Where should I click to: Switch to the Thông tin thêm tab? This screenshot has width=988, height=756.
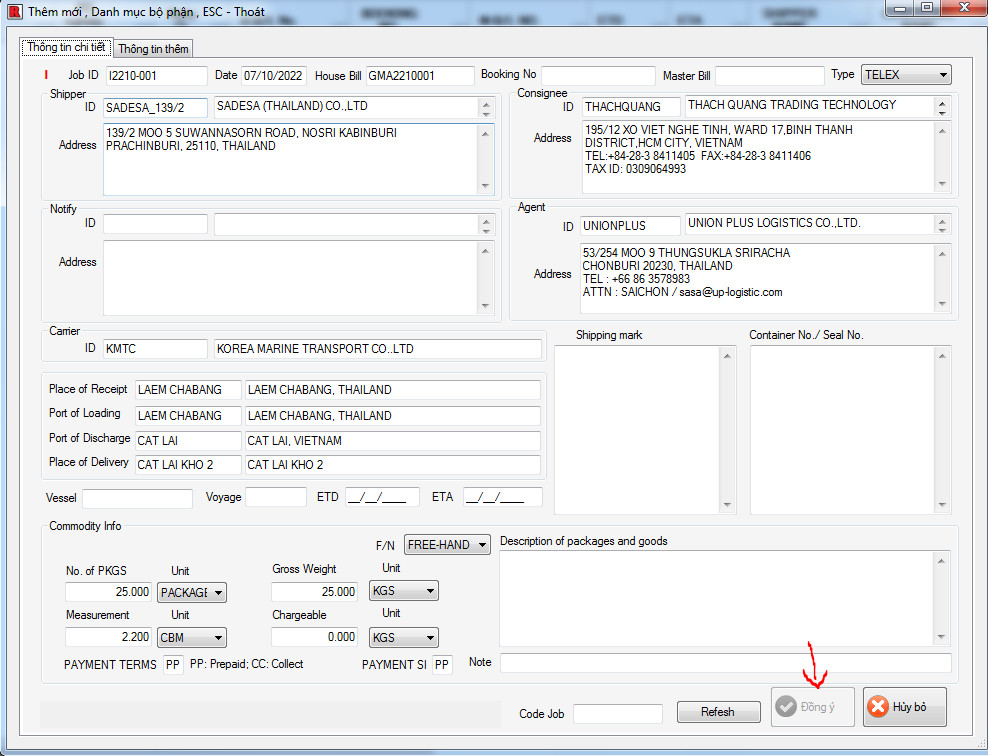coord(153,49)
